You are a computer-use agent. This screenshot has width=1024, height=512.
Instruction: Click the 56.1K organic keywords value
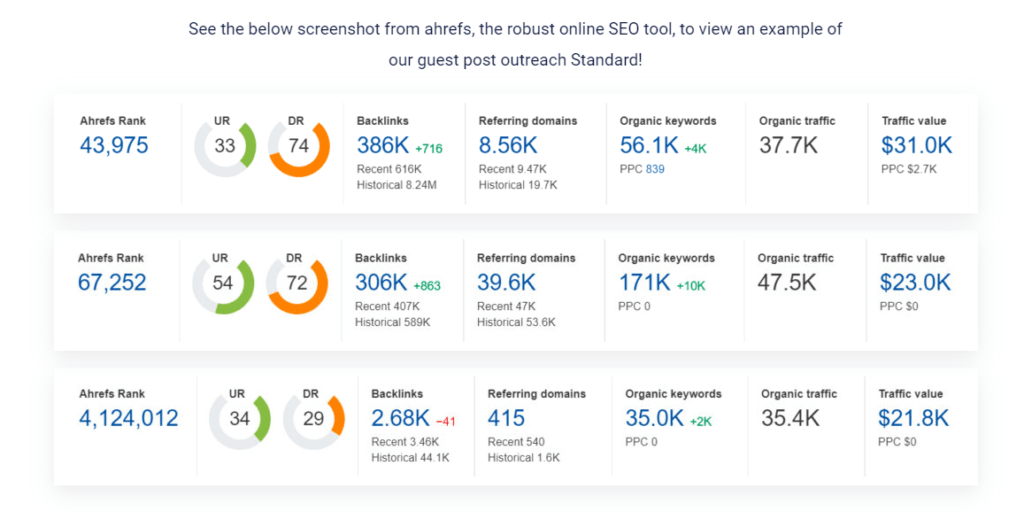tap(648, 145)
